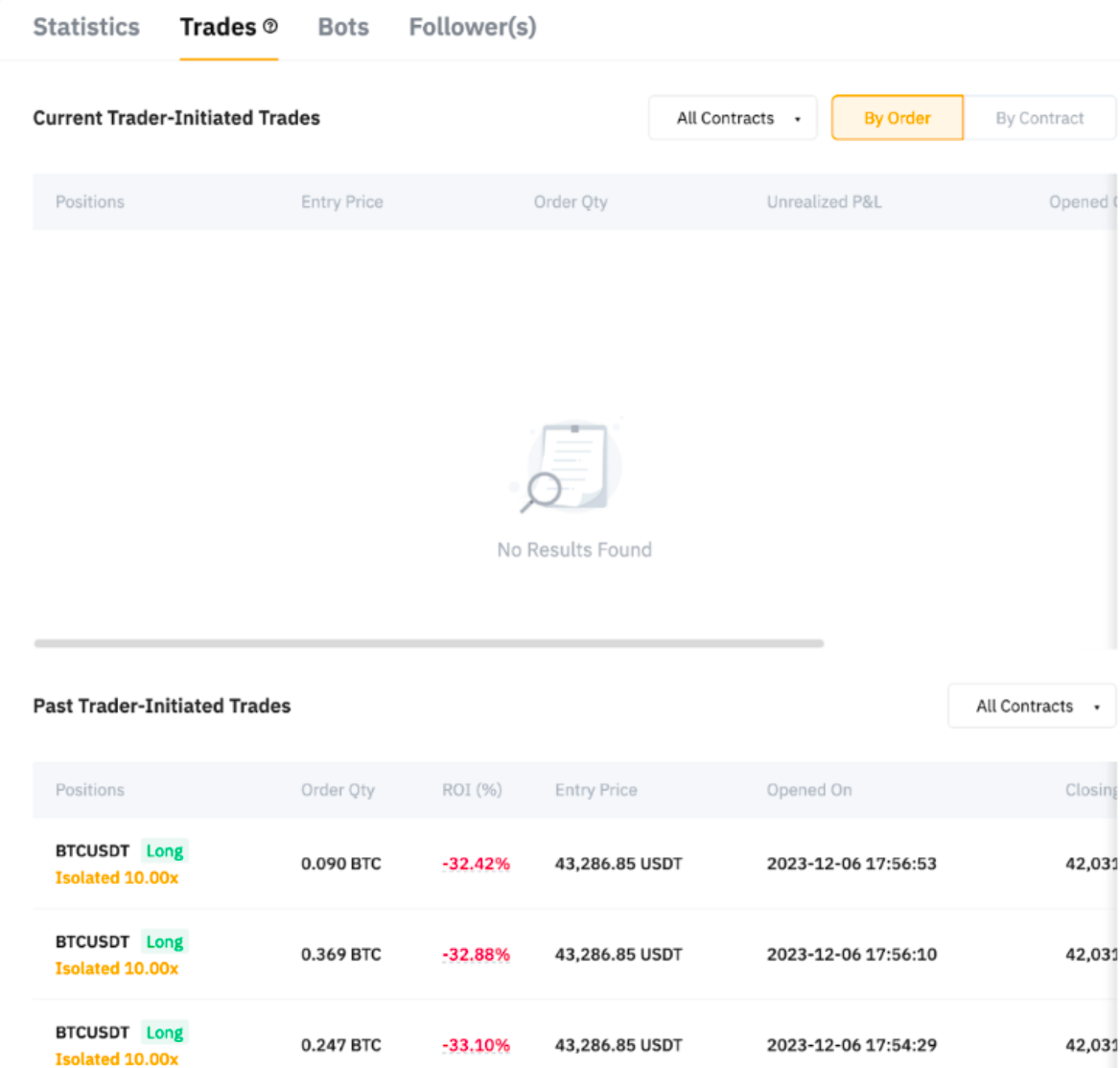This screenshot has height=1068, width=1120.
Task: Click the help icon next to Trades
Action: 270,27
